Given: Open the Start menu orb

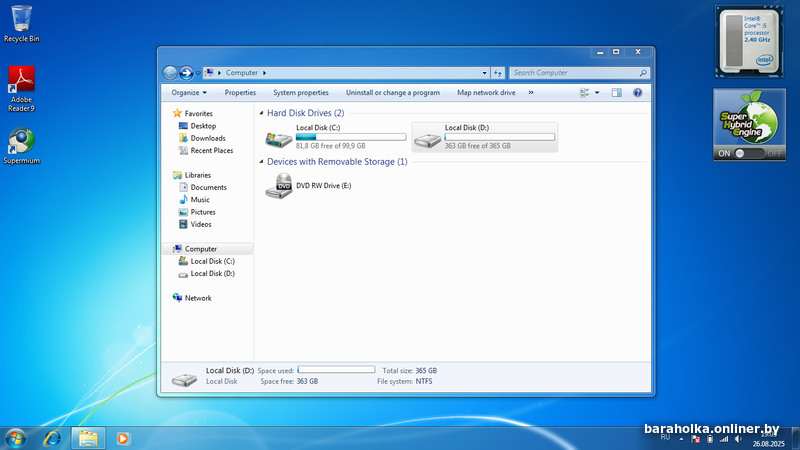Looking at the screenshot, I should coord(15,439).
